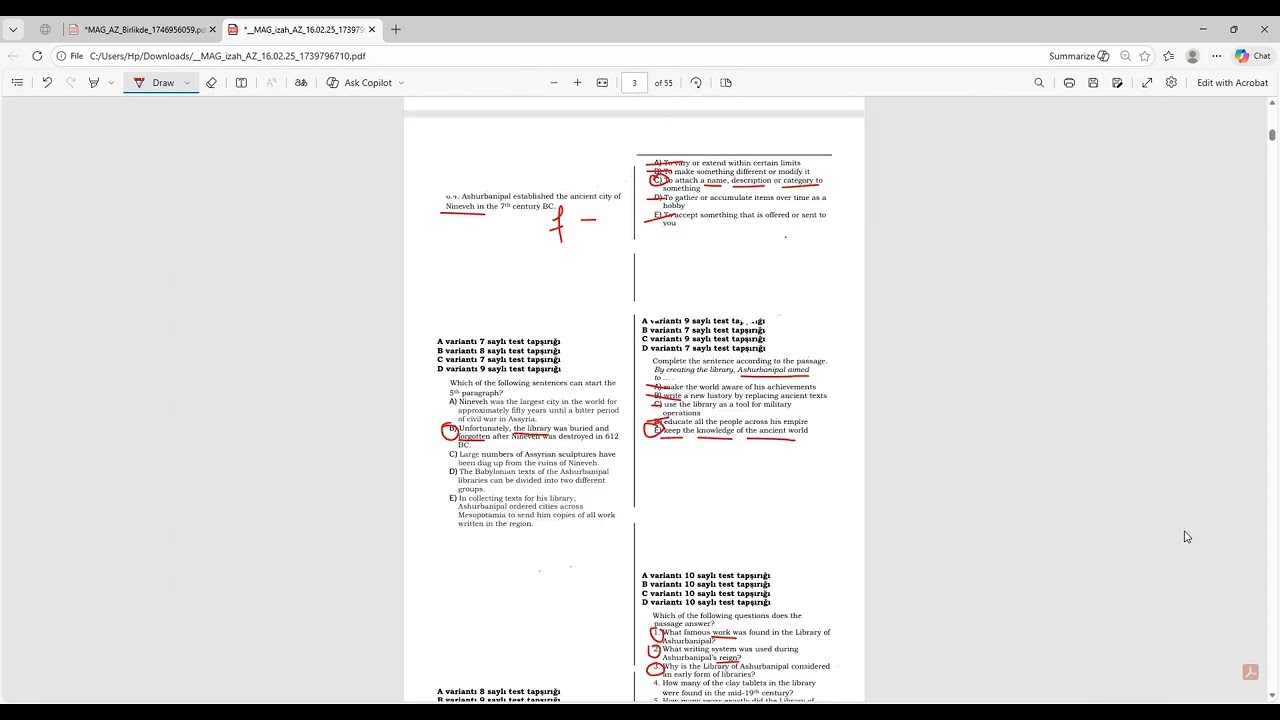Open the tab actions dropdown menu

(13, 30)
